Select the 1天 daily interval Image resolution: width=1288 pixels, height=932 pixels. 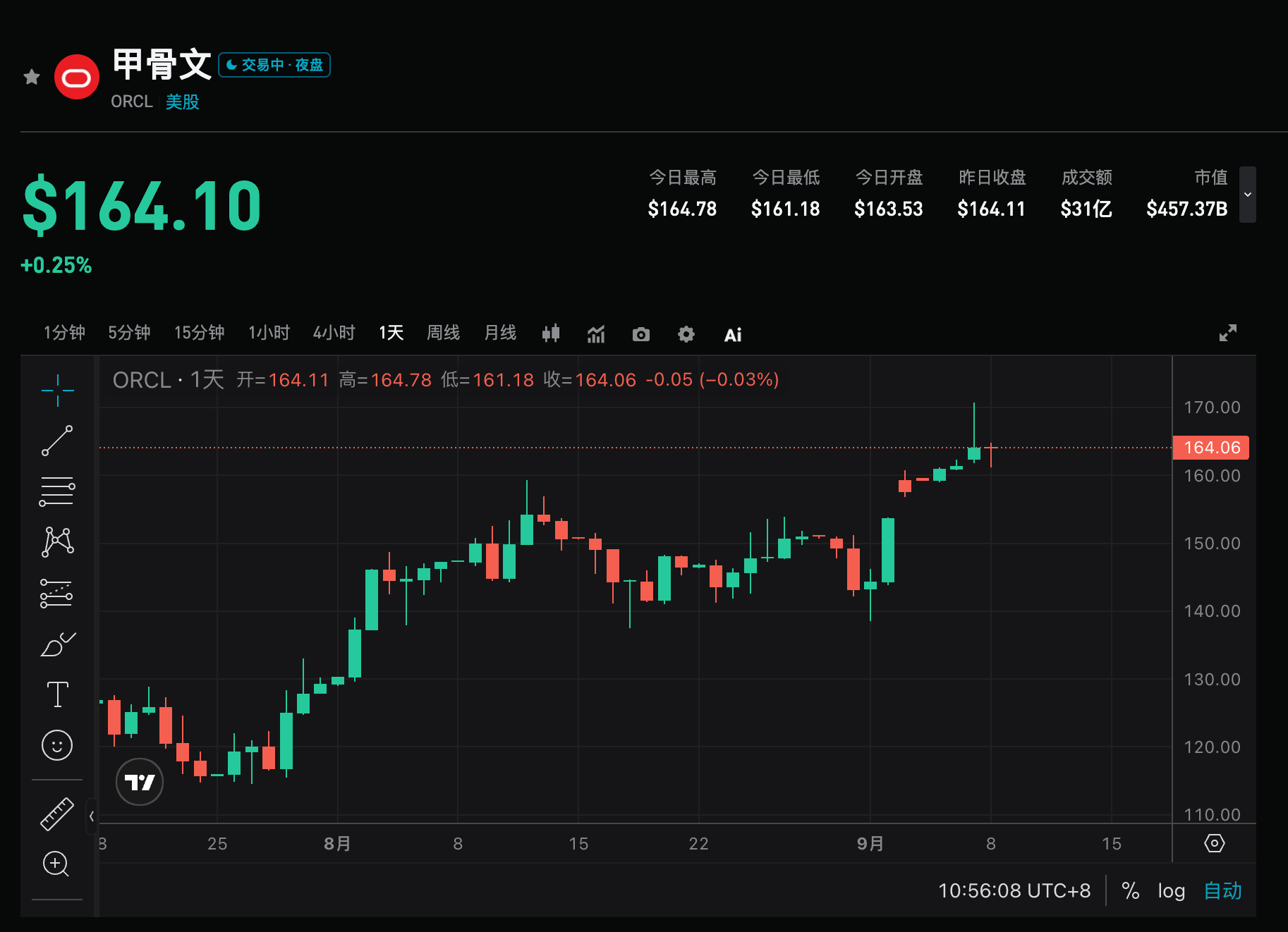391,333
